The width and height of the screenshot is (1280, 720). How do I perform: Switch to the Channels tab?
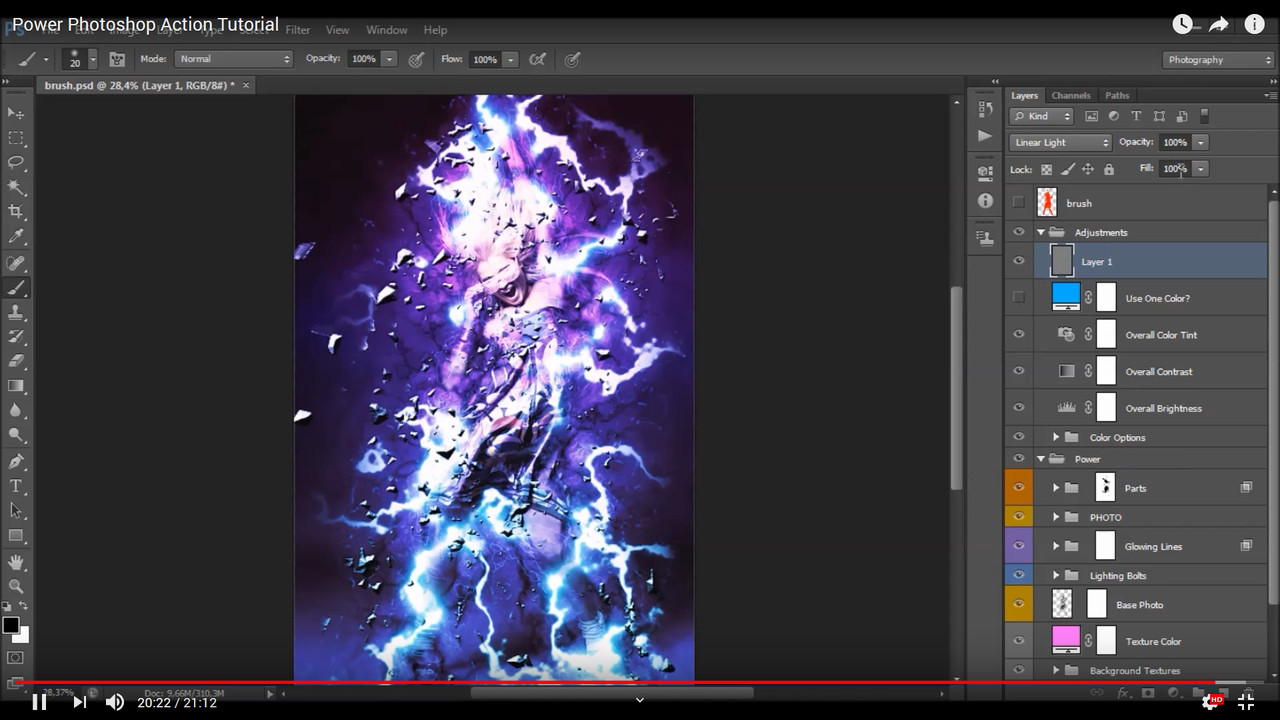pyautogui.click(x=1071, y=95)
